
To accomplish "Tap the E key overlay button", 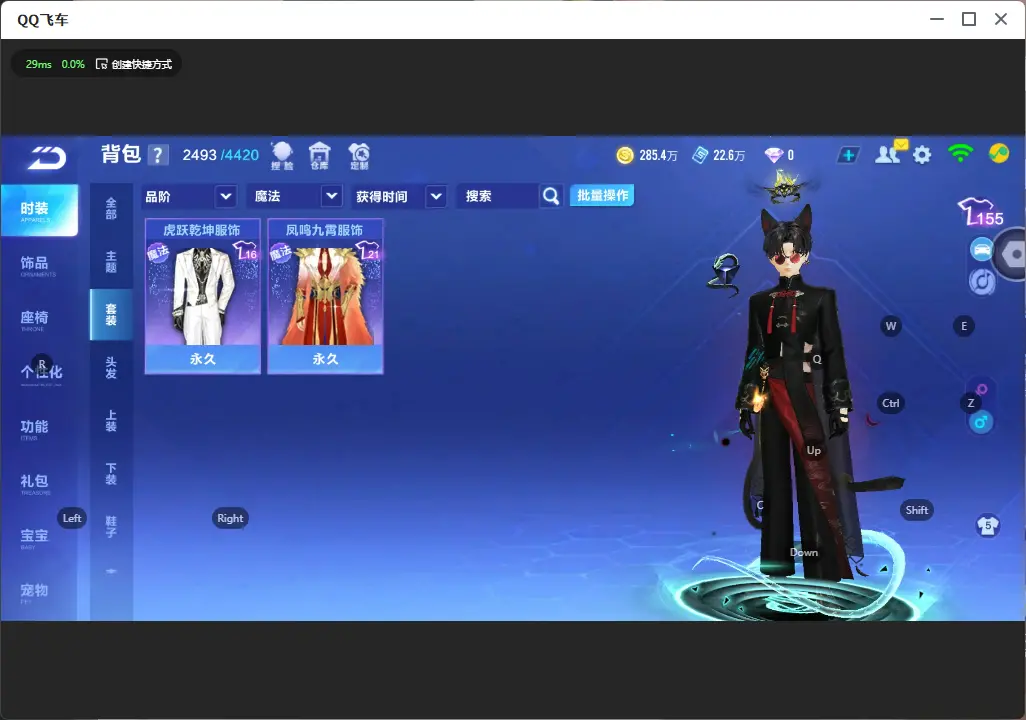I will 963,326.
